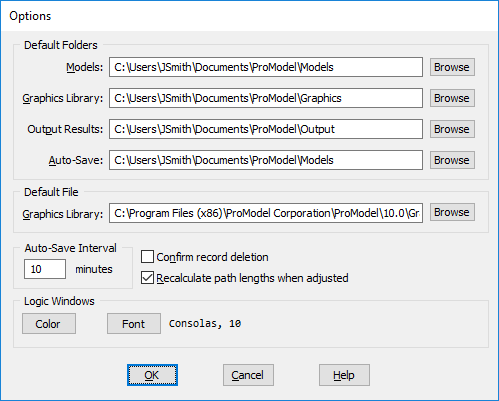Open Help for Options dialog

[344, 375]
